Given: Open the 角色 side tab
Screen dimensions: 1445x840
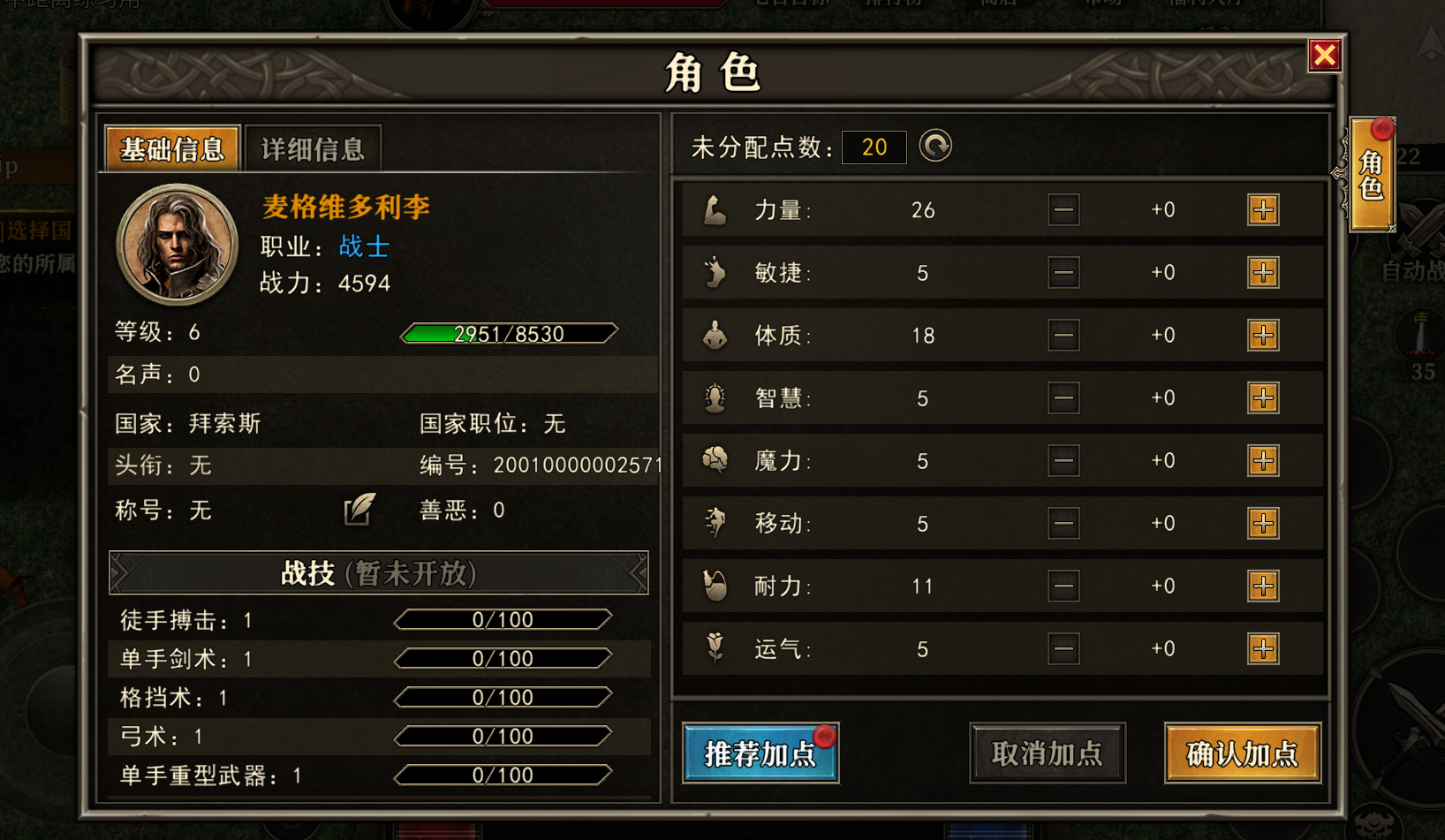Looking at the screenshot, I should tap(1372, 174).
